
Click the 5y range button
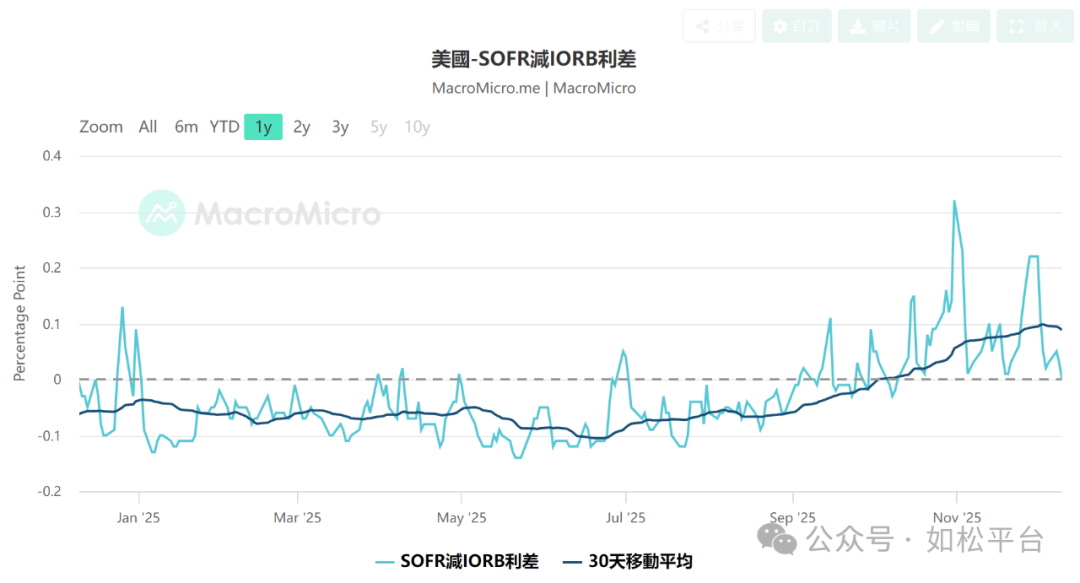(377, 127)
